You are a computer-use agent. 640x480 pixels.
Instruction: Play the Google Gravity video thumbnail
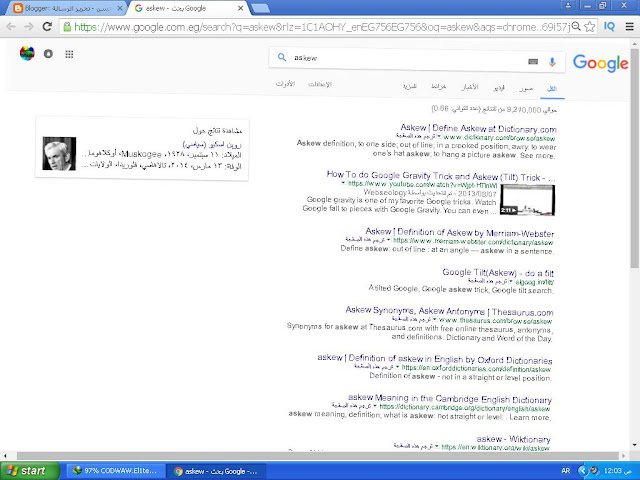(527, 200)
